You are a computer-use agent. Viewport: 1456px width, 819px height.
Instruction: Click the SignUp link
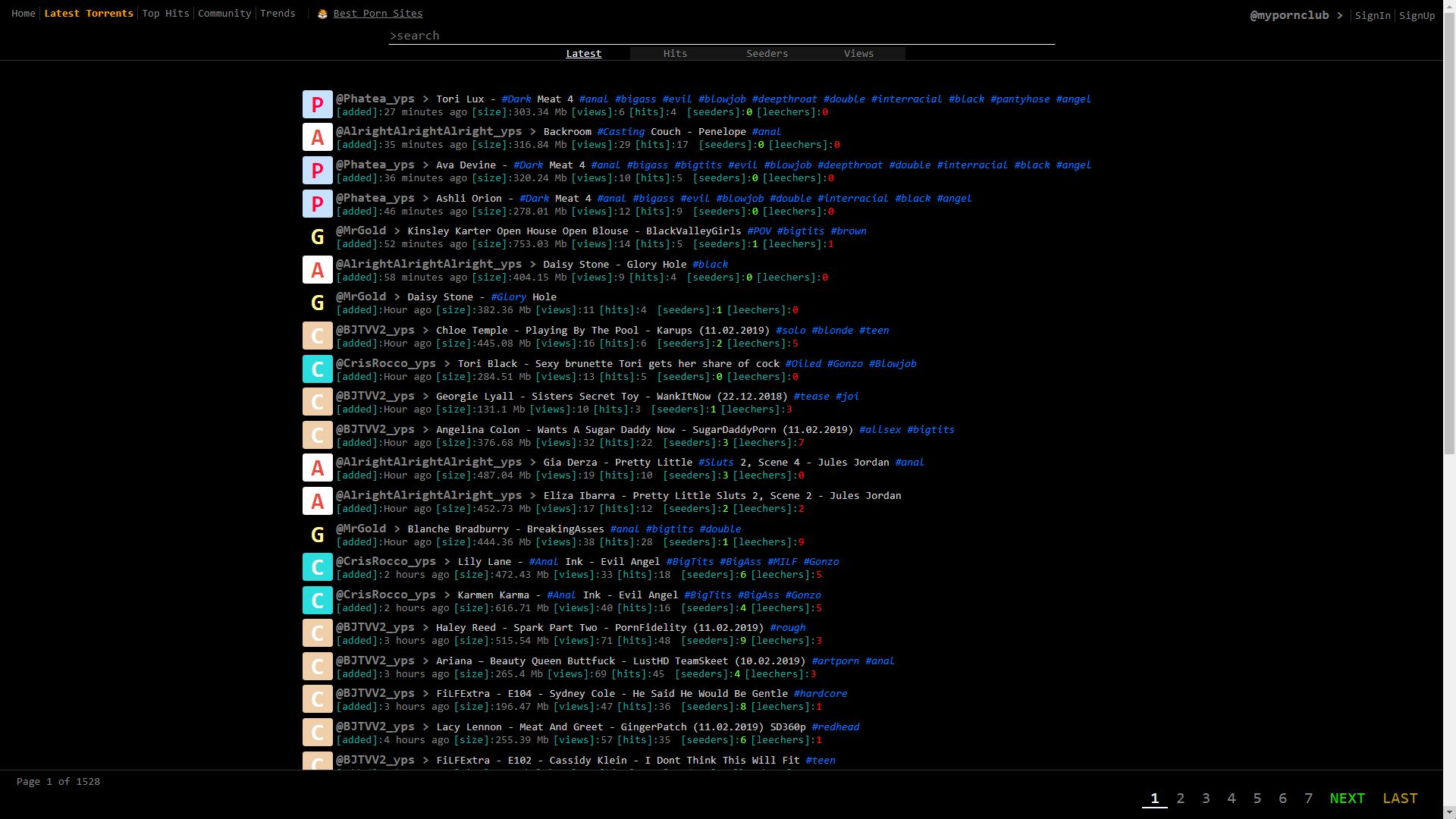pyautogui.click(x=1417, y=15)
